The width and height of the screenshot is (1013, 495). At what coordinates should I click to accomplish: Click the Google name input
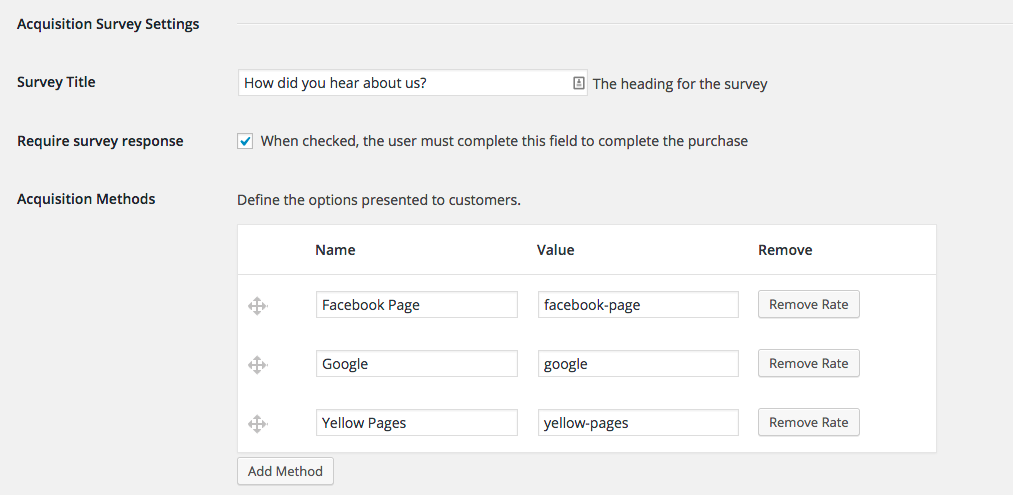click(416, 364)
